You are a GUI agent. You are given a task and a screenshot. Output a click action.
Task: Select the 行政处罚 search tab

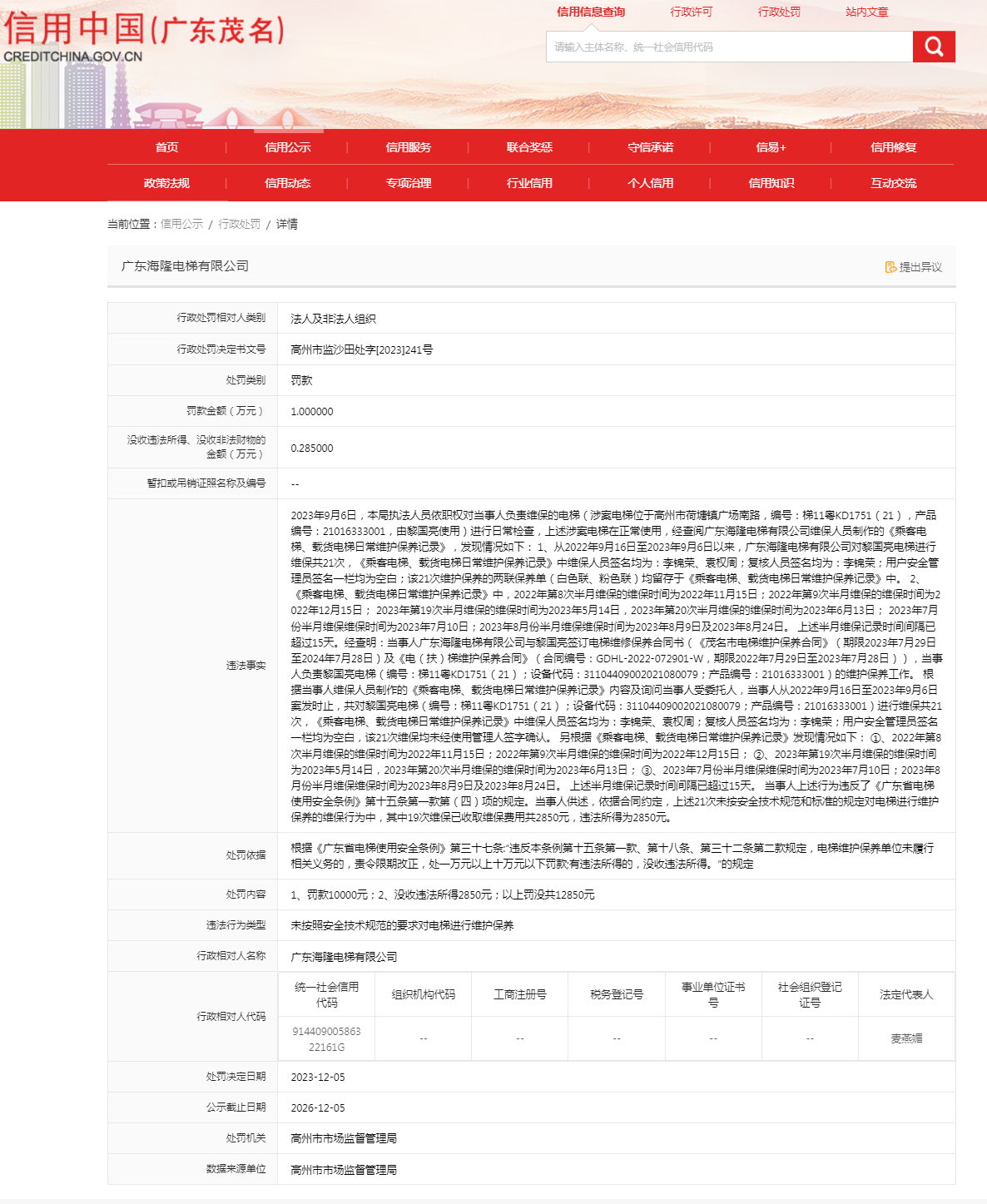tap(779, 12)
